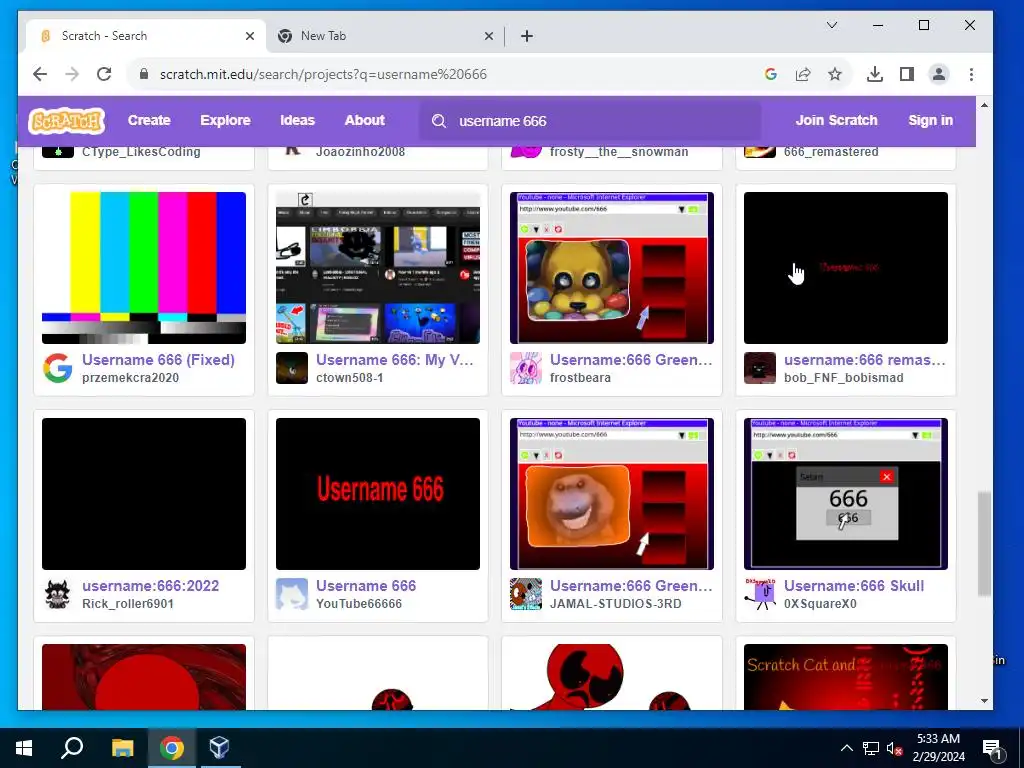The height and width of the screenshot is (768, 1024).
Task: Click bob_FNF_bobismad's avatar
Action: pyautogui.click(x=760, y=368)
